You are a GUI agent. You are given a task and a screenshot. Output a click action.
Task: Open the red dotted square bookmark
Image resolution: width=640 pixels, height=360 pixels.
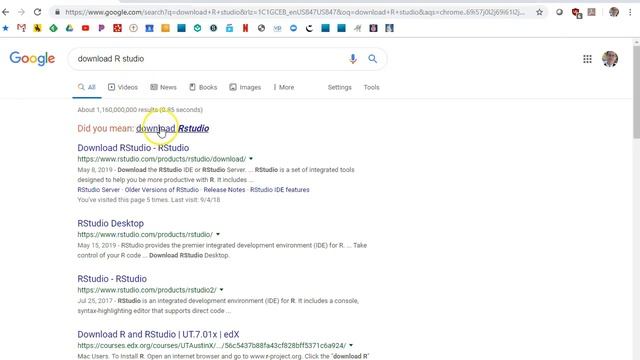tap(117, 28)
